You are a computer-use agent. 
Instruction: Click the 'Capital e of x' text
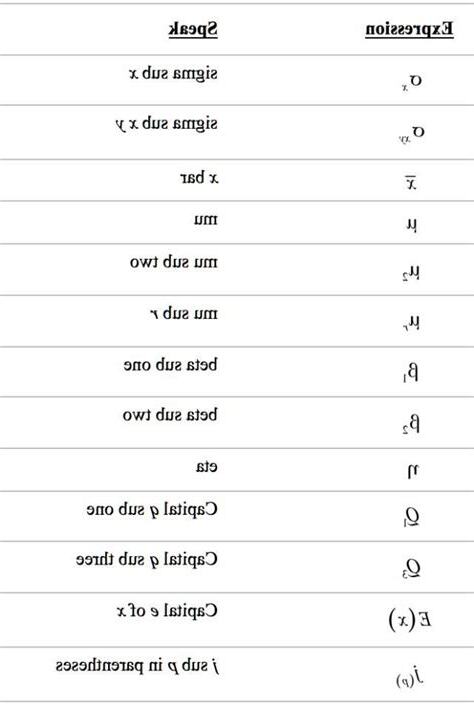(x=167, y=611)
